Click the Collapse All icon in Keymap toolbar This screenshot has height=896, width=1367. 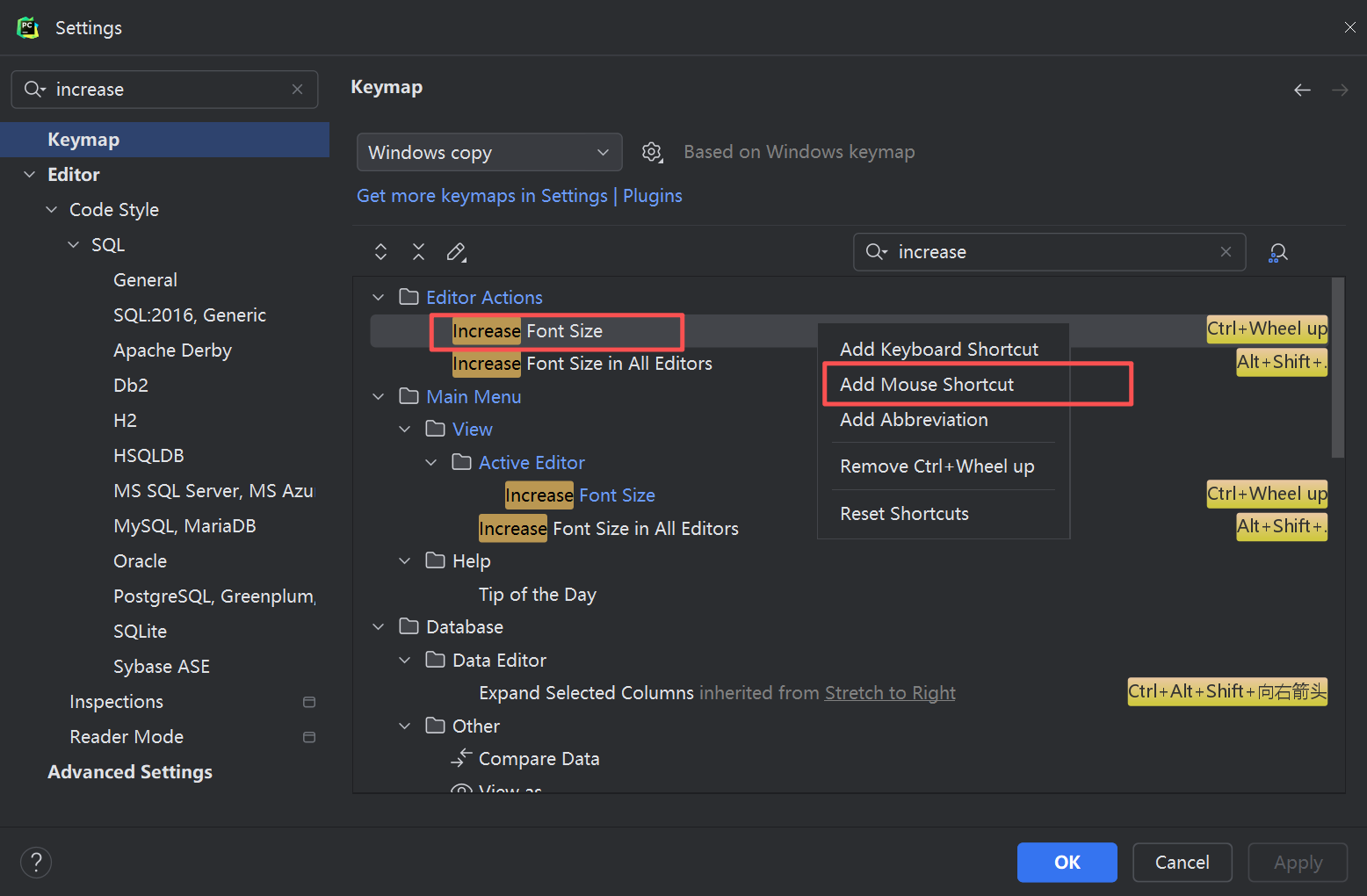(418, 252)
